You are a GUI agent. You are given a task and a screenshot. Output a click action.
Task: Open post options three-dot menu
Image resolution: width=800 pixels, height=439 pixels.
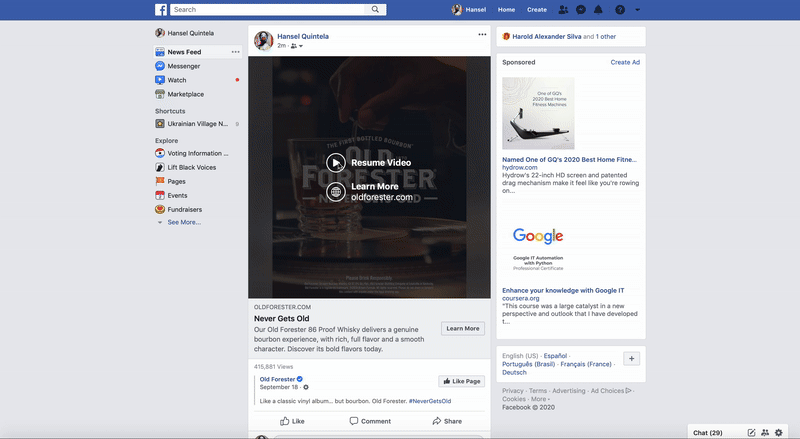click(x=482, y=34)
